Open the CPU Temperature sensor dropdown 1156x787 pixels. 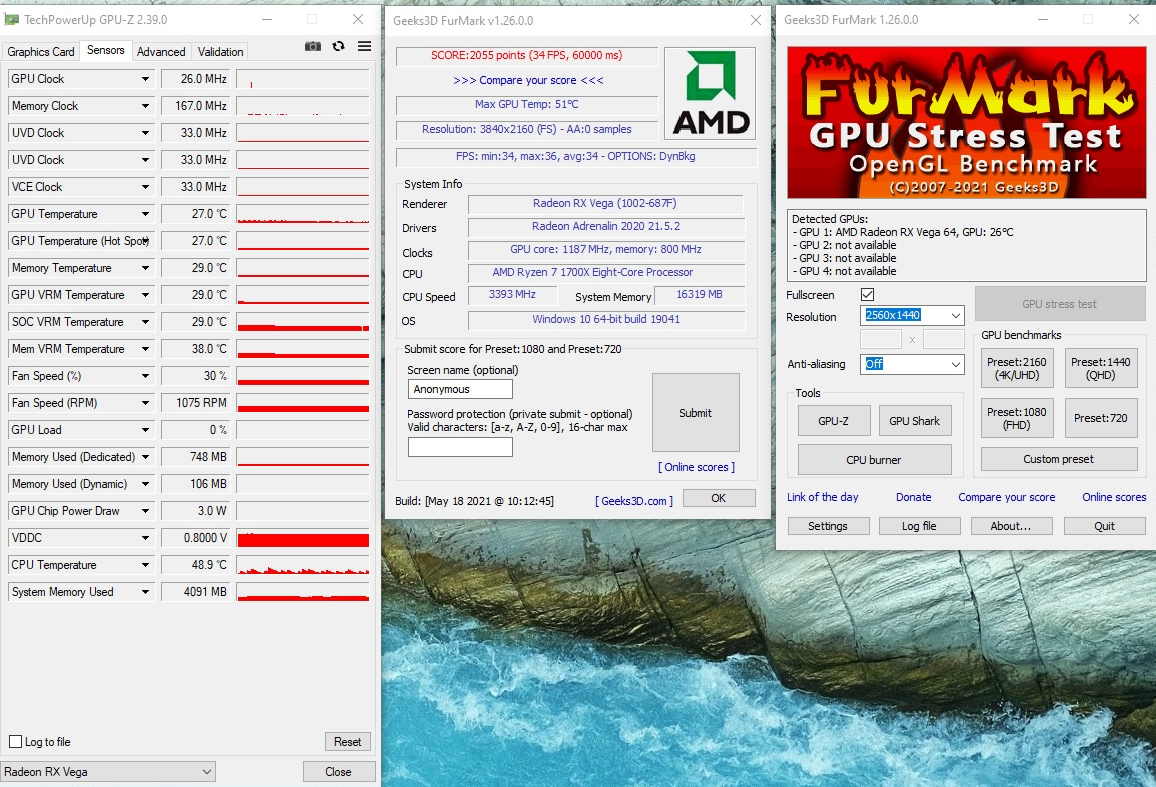[x=145, y=565]
